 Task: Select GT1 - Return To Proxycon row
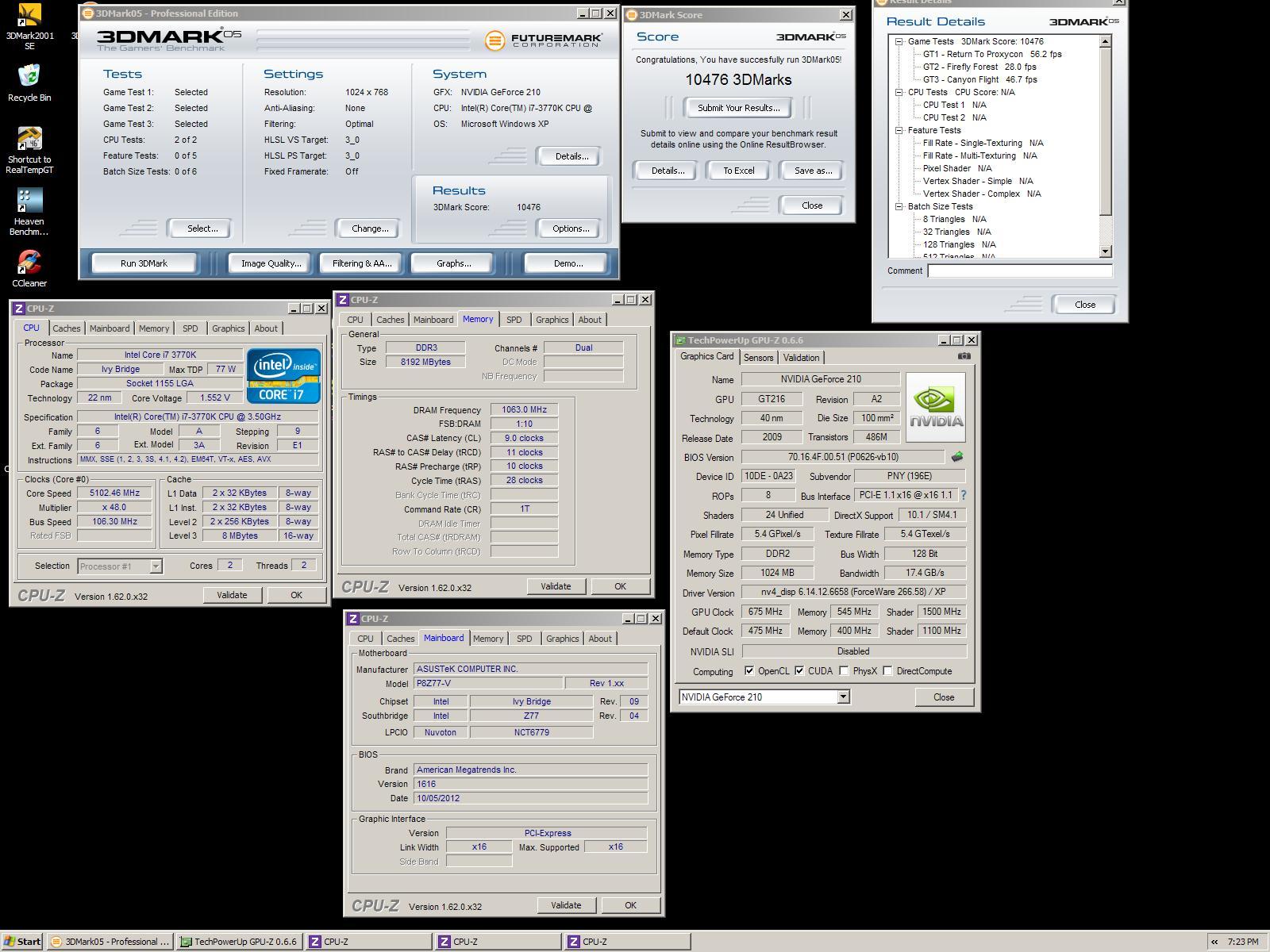(x=992, y=54)
